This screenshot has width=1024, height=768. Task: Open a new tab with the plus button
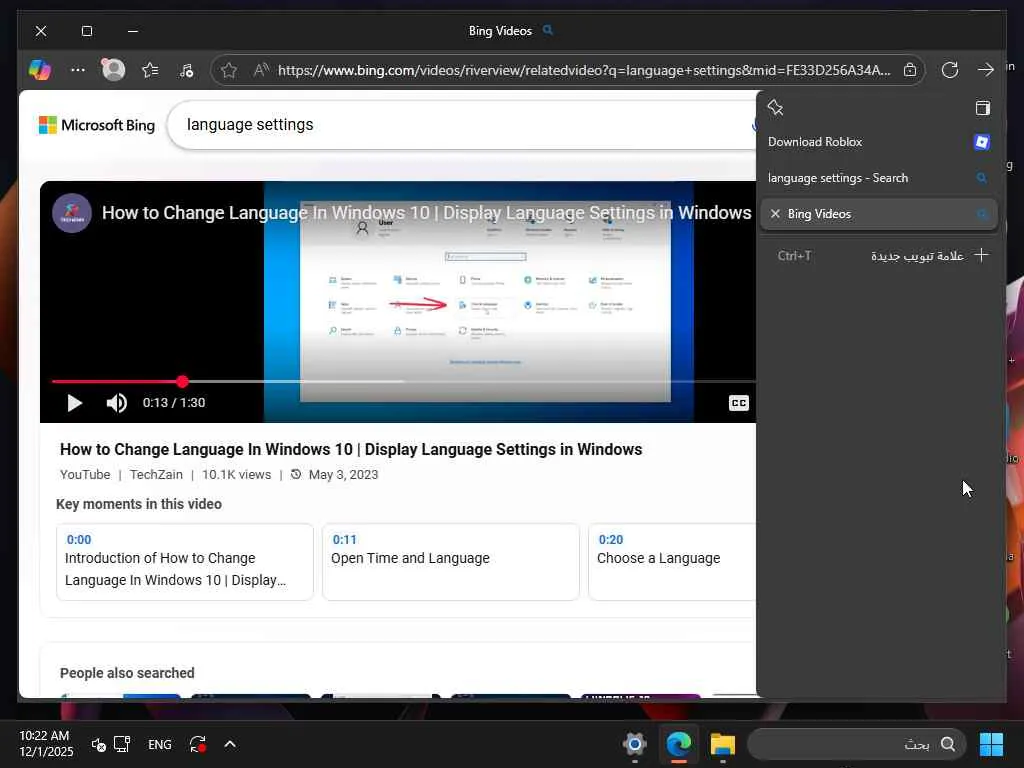click(982, 255)
